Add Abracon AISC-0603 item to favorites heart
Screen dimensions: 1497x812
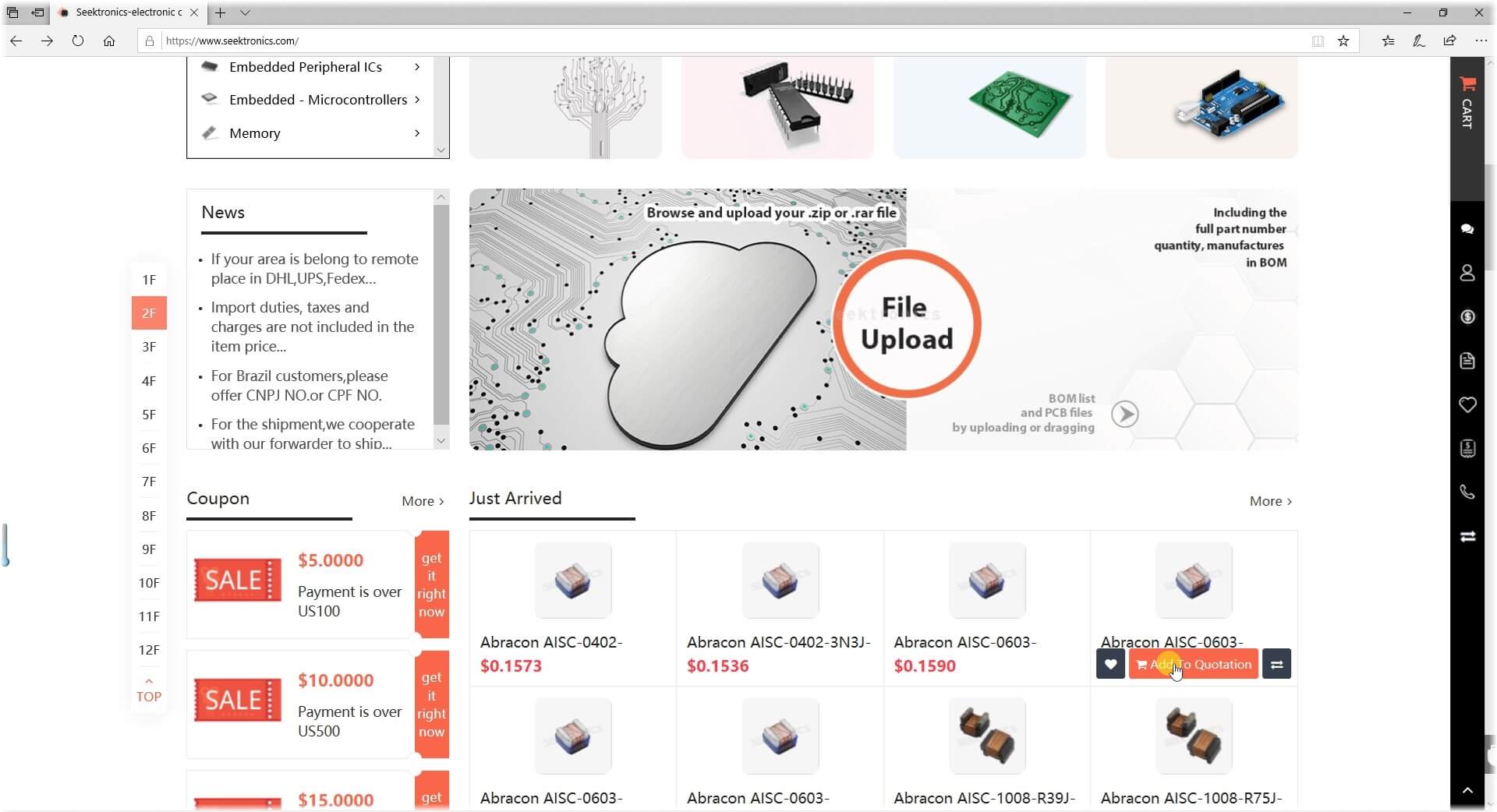tap(1110, 664)
